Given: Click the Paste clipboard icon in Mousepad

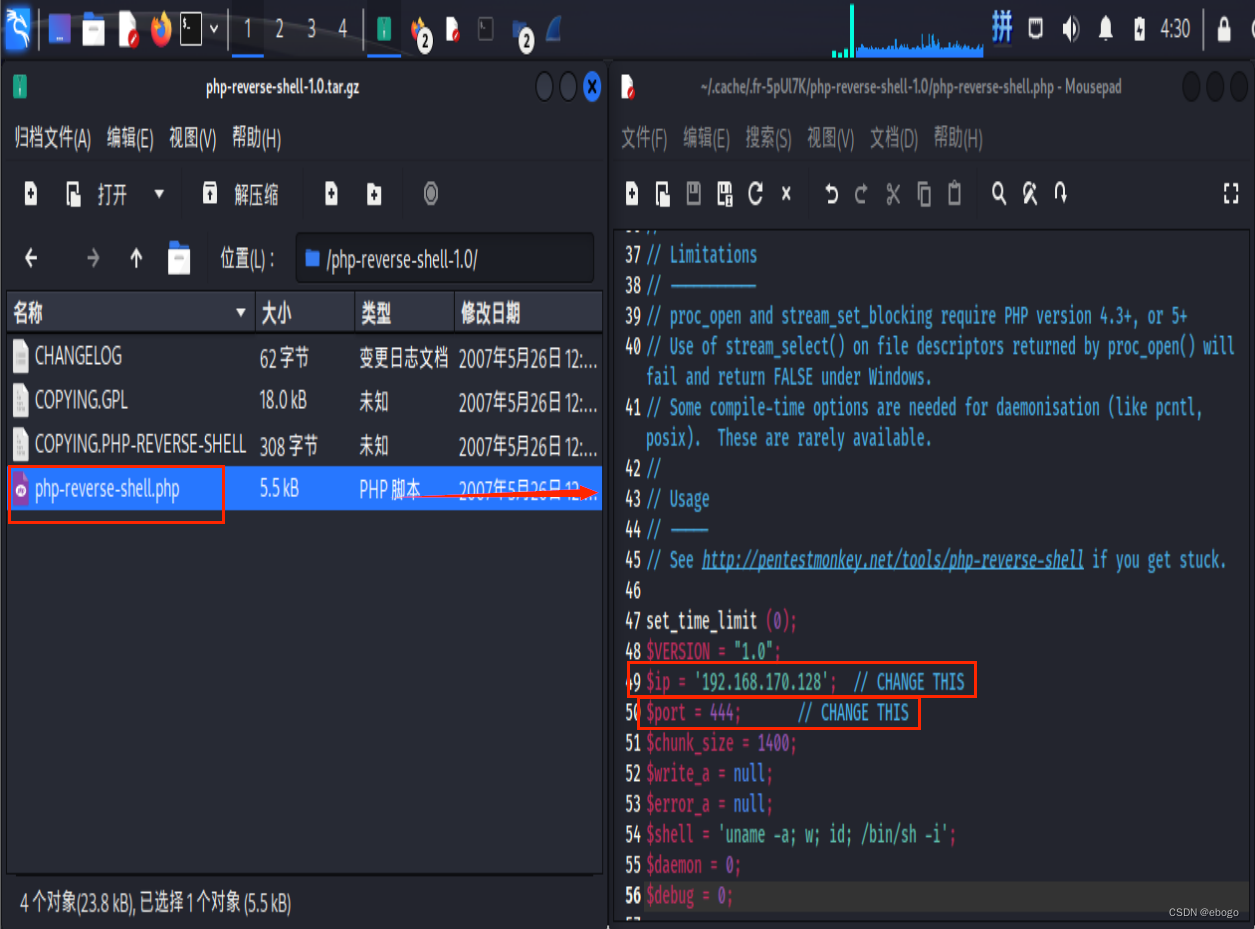Looking at the screenshot, I should tap(955, 193).
